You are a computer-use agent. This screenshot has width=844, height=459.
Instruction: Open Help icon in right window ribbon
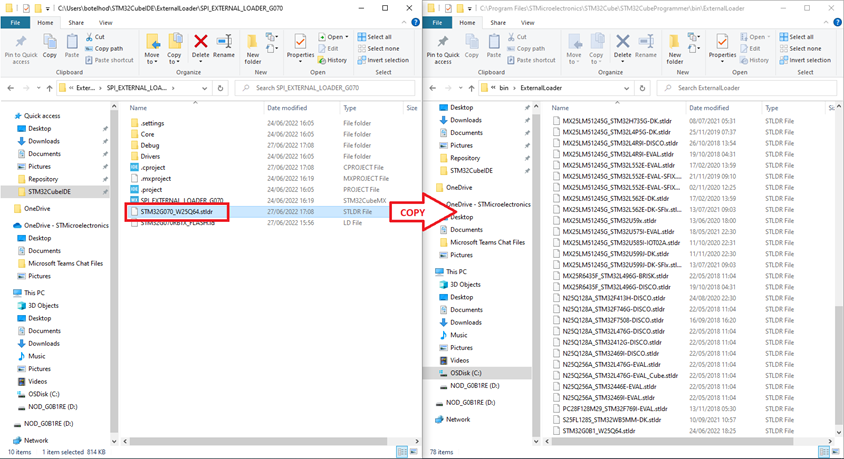(835, 22)
